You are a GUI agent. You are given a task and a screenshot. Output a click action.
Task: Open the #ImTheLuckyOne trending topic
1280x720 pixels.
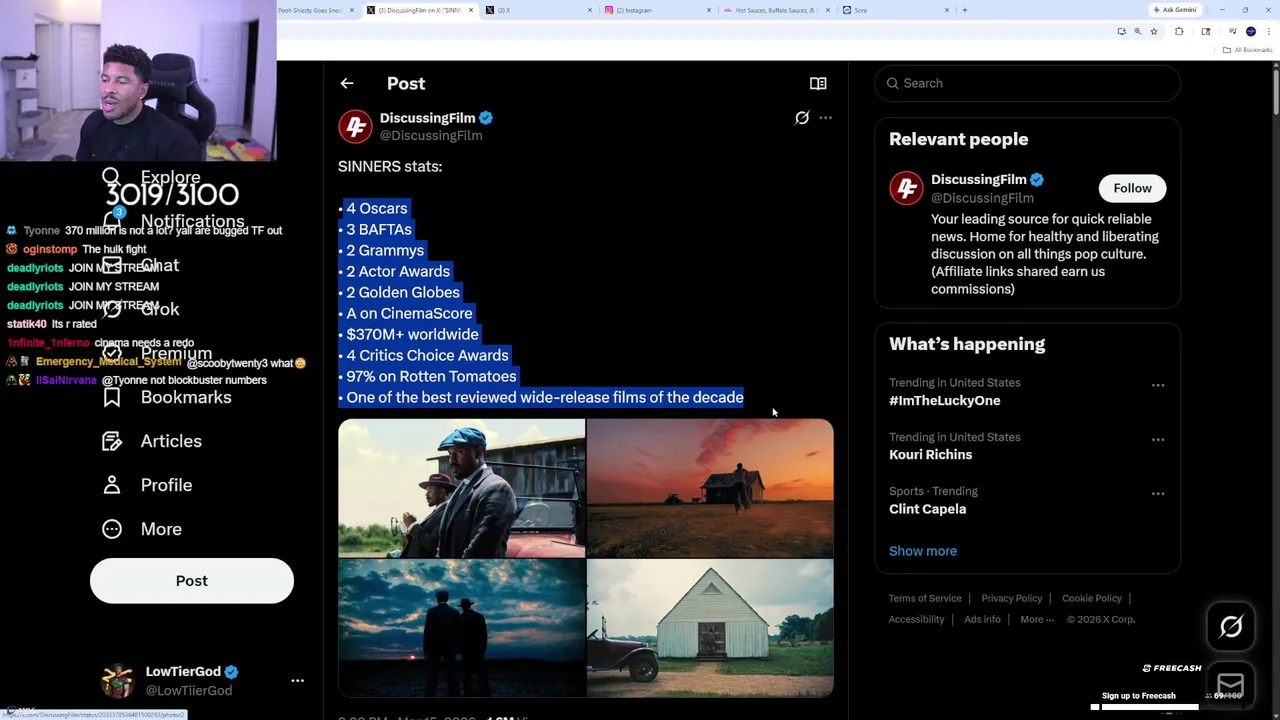(x=944, y=400)
